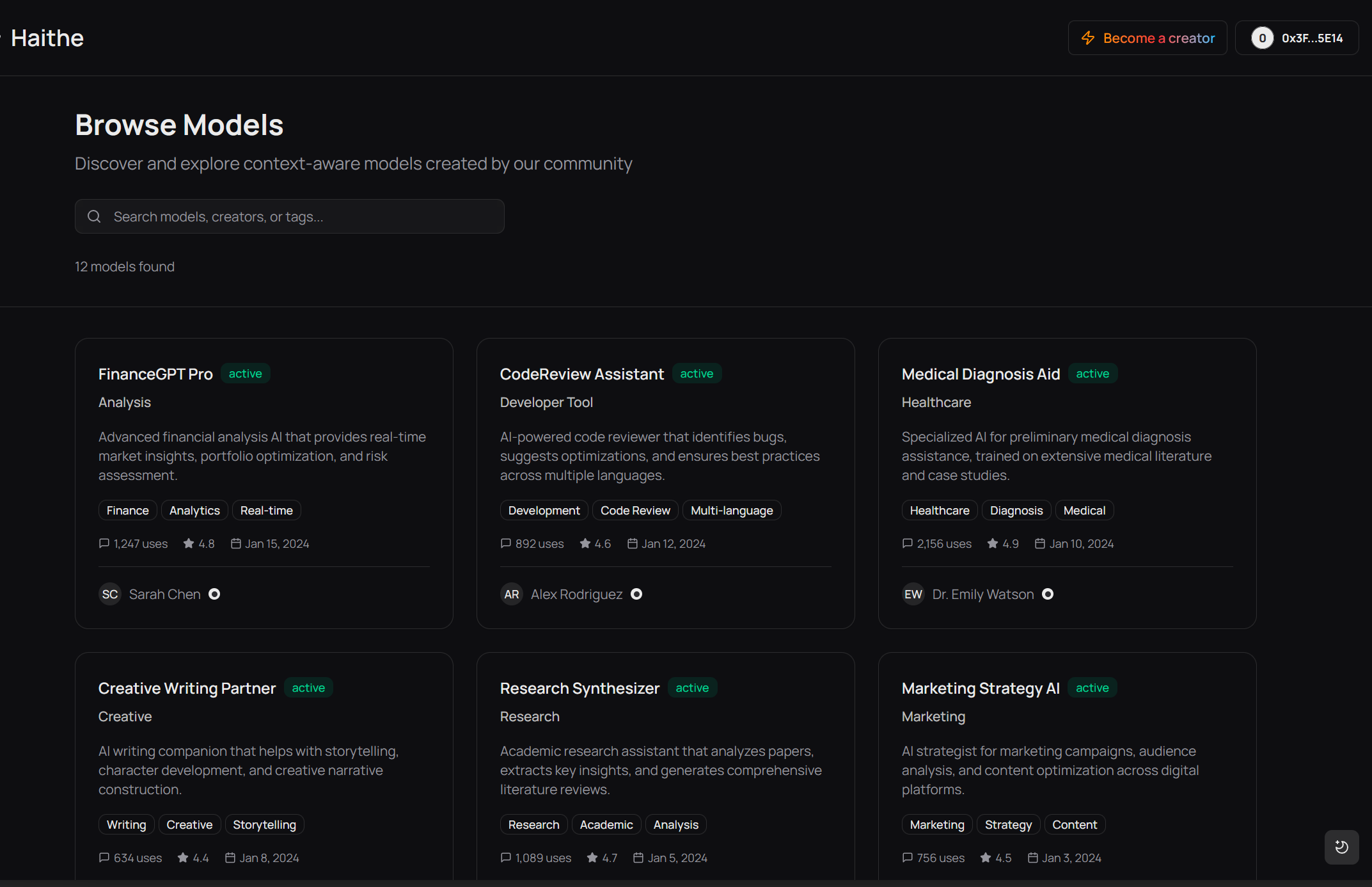Click the verified badge next to Alex Rodriguez
1372x887 pixels.
pos(636,594)
